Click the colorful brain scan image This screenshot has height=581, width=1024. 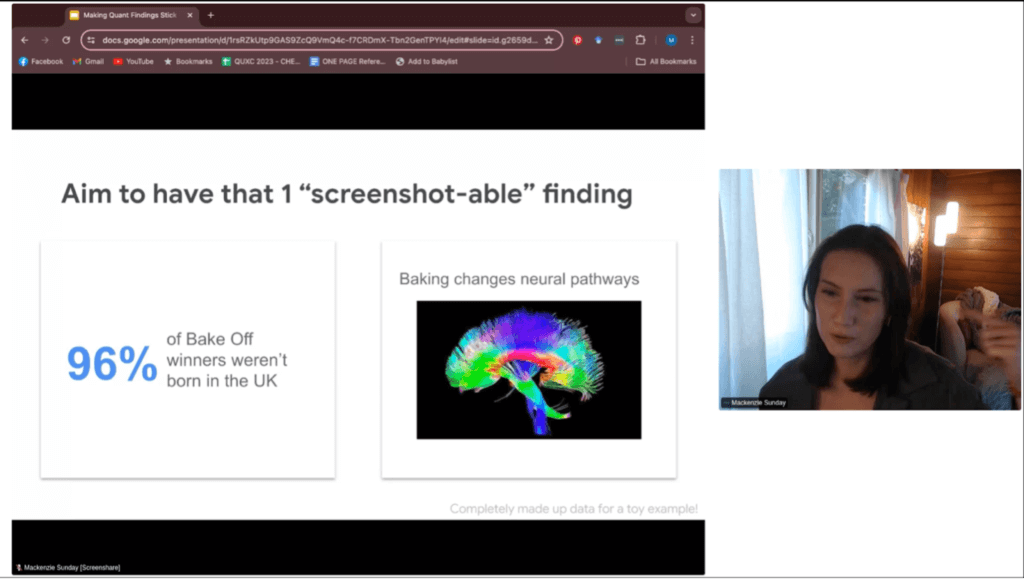[528, 369]
